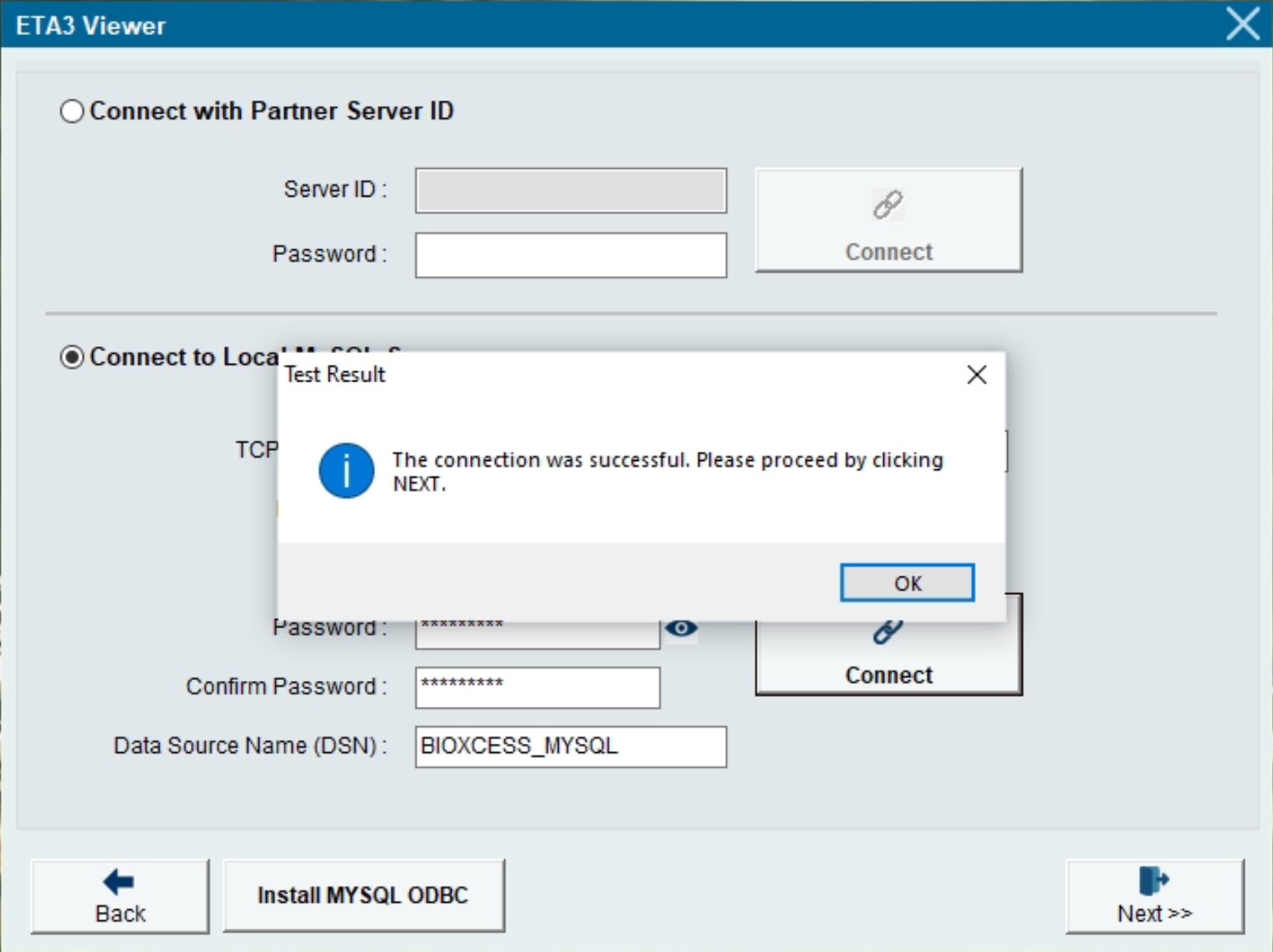Image resolution: width=1273 pixels, height=952 pixels.
Task: Click into the Server ID field
Action: (570, 191)
